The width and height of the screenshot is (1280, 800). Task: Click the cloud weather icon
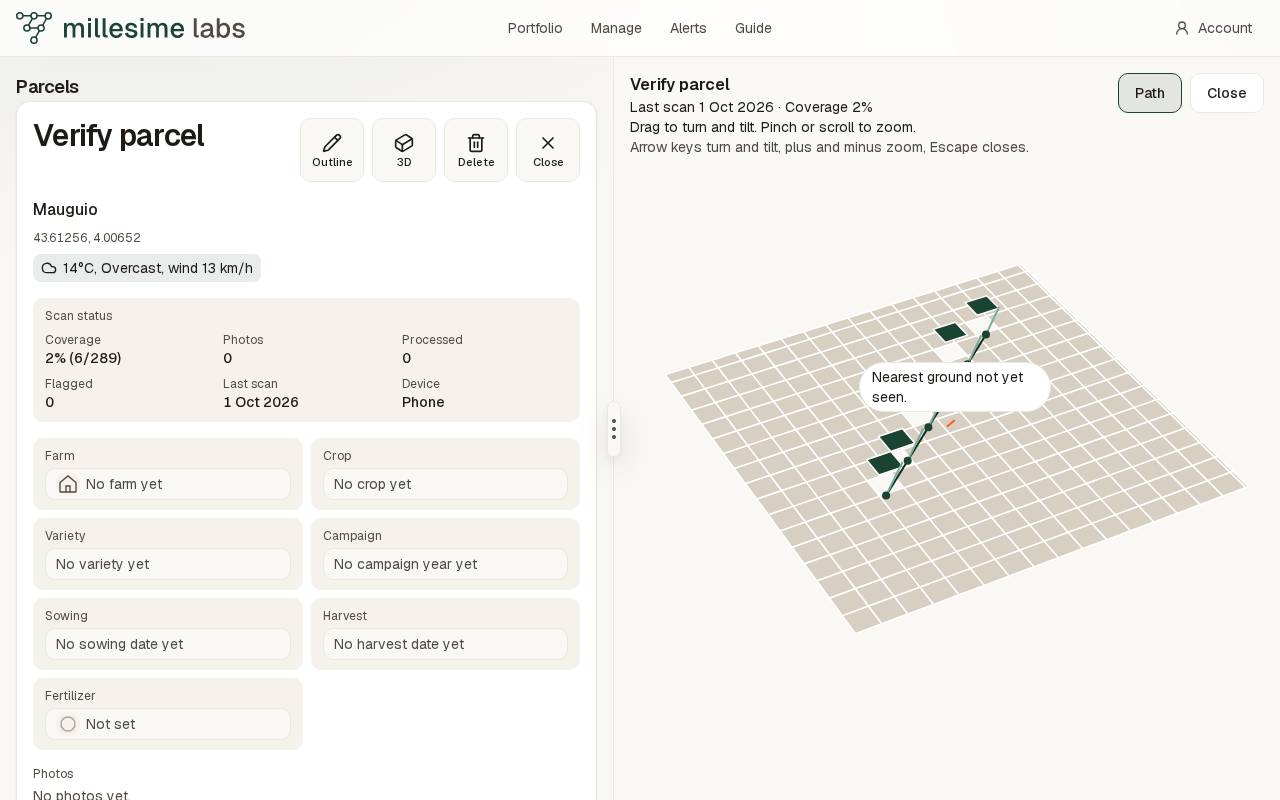point(49,268)
